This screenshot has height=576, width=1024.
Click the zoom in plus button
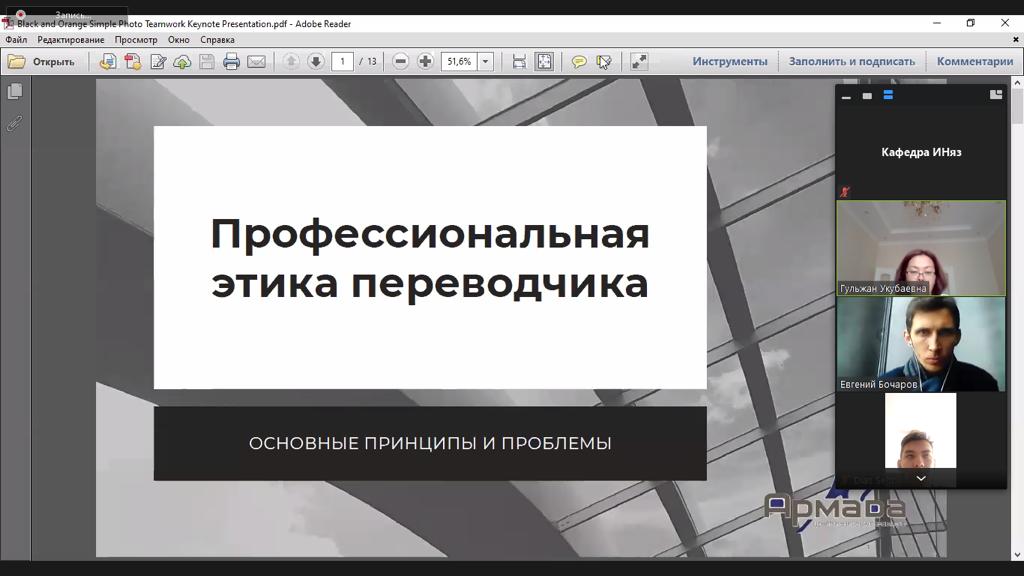[x=425, y=61]
